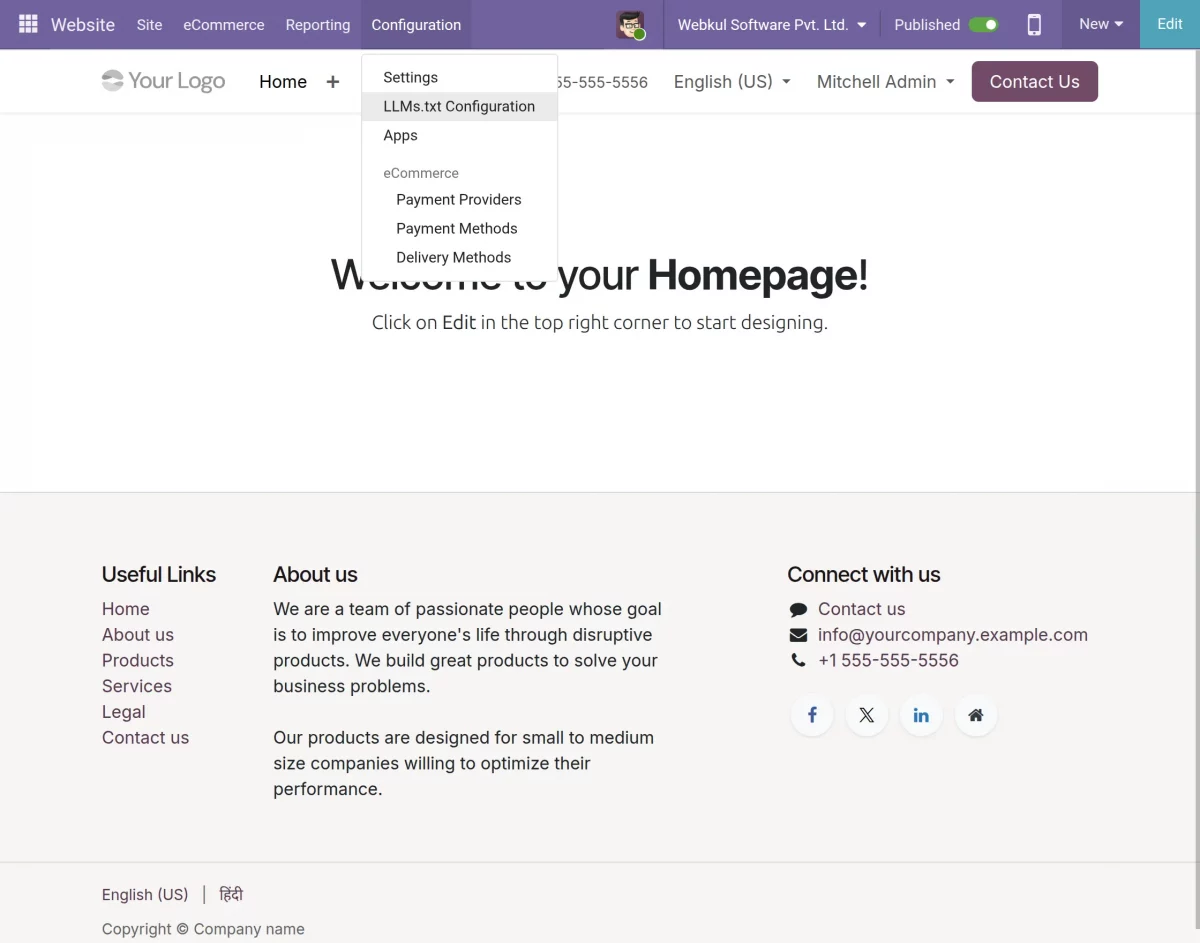
Task: Open the apps grid menu icon
Action: coord(28,24)
